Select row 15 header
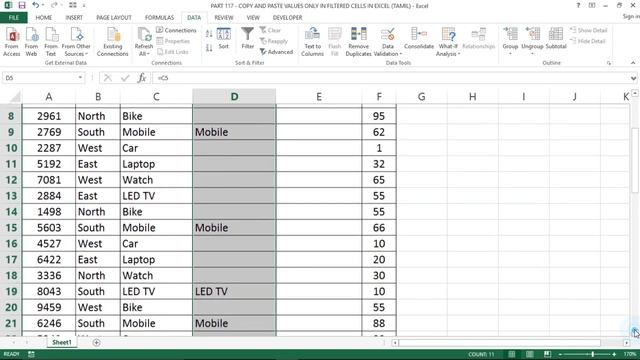 (11, 228)
